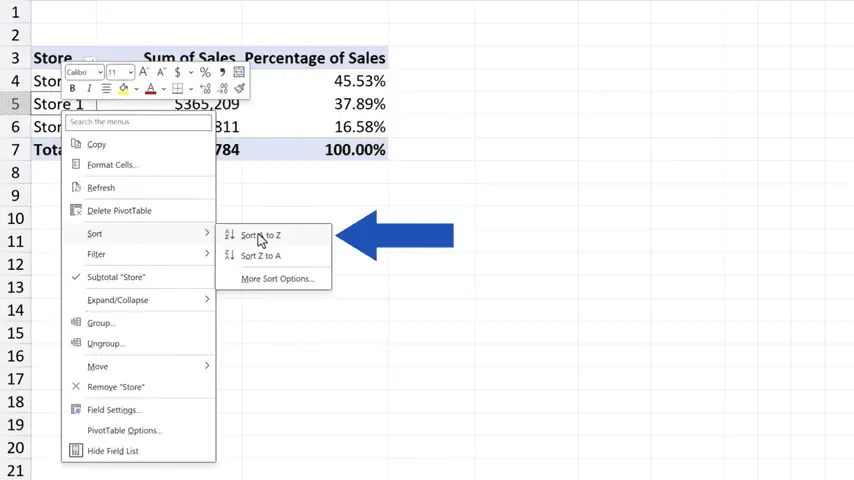
Task: Select Refresh from the context menu
Action: [101, 188]
